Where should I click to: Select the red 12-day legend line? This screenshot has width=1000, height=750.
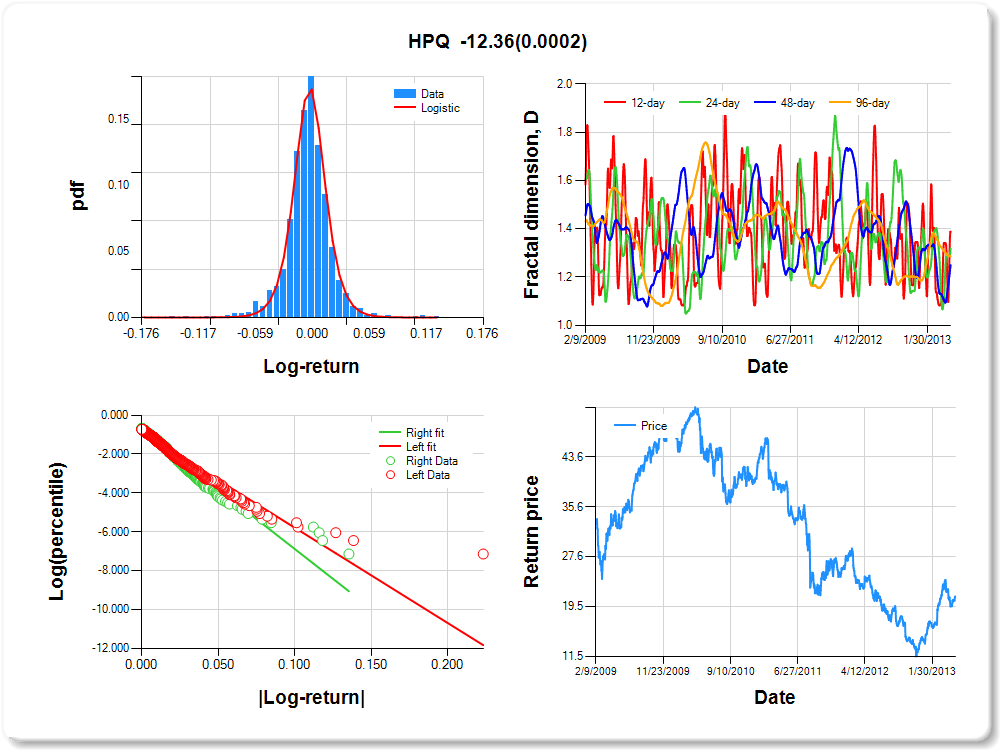pyautogui.click(x=615, y=103)
